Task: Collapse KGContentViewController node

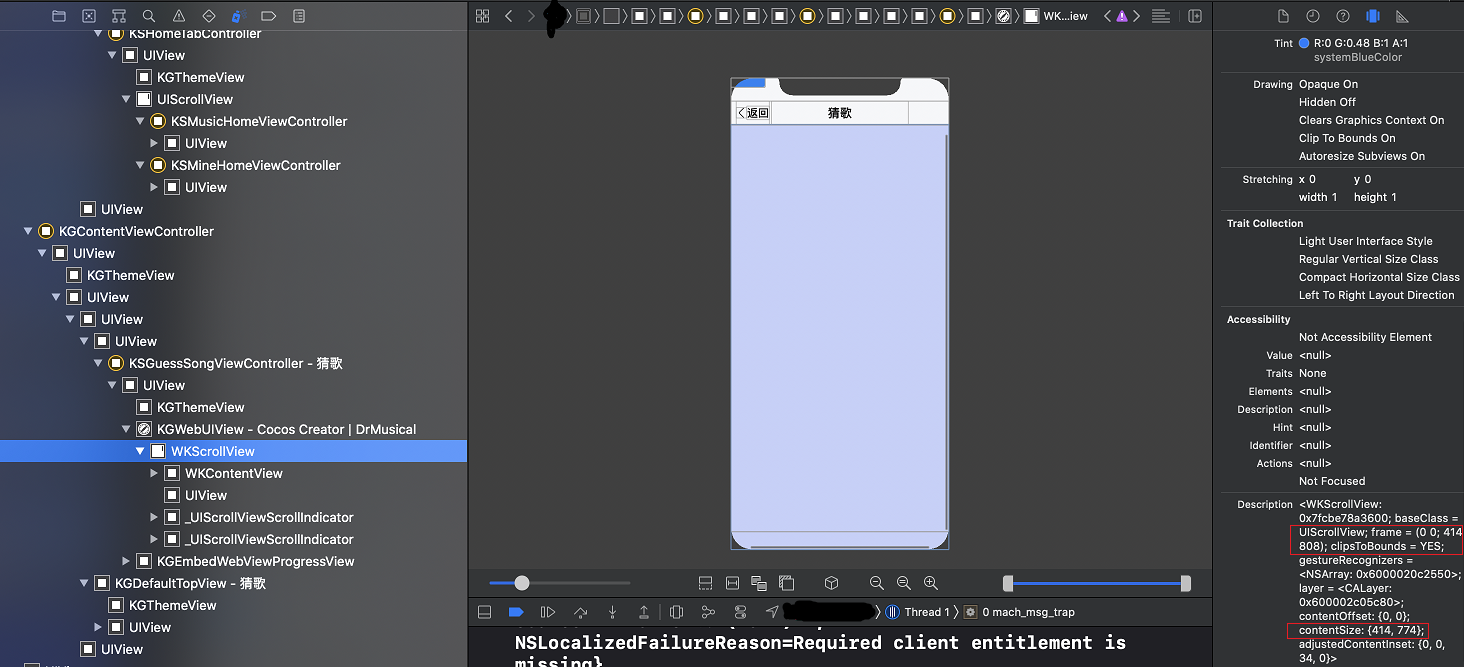Action: tap(28, 232)
